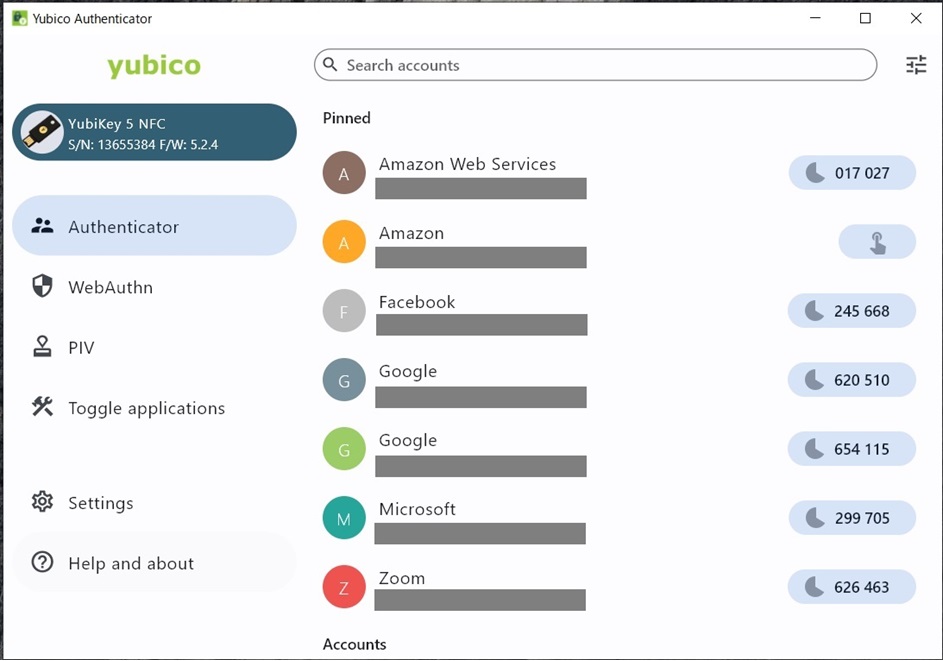Copy the Amazon Web Services code 017 027
This screenshot has height=661, width=943.
[852, 173]
